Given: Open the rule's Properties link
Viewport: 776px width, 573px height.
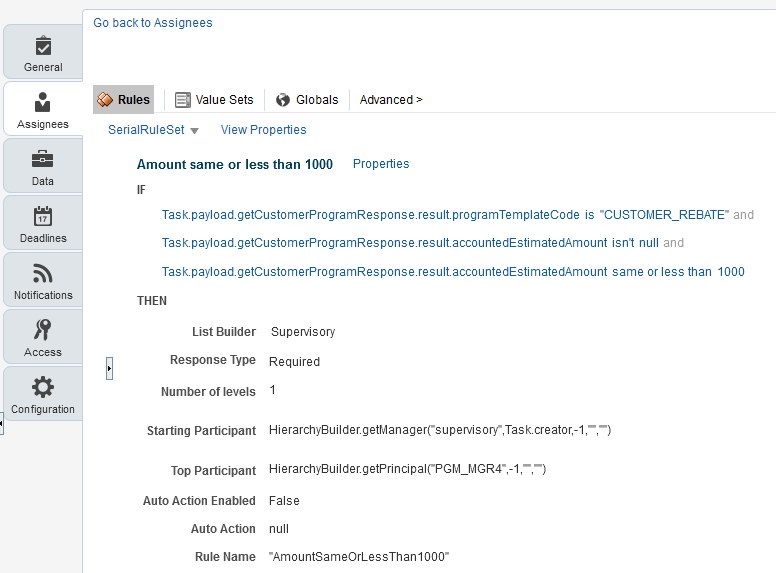Looking at the screenshot, I should pyautogui.click(x=381, y=164).
